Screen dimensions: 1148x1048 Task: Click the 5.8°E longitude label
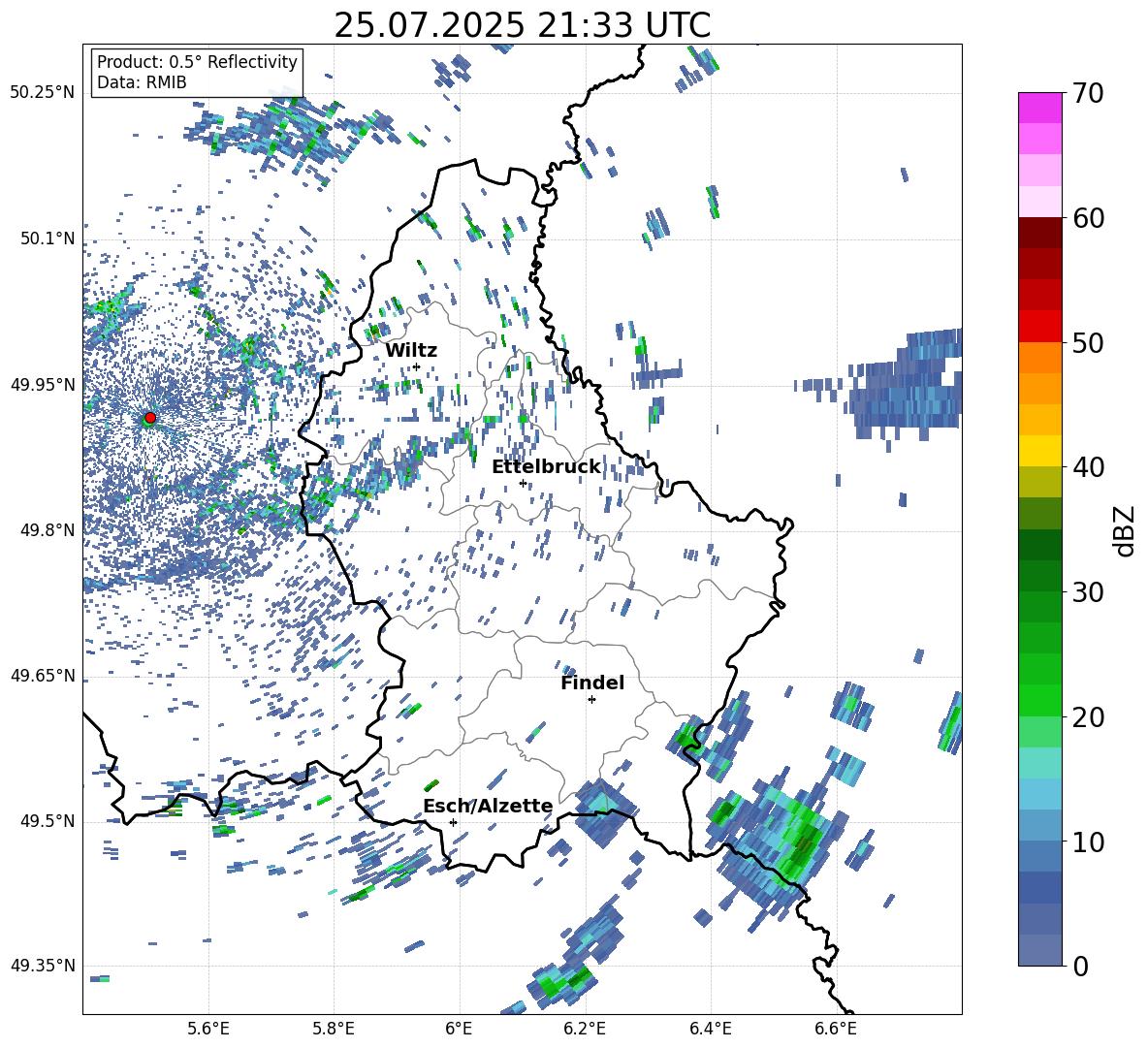334,1029
